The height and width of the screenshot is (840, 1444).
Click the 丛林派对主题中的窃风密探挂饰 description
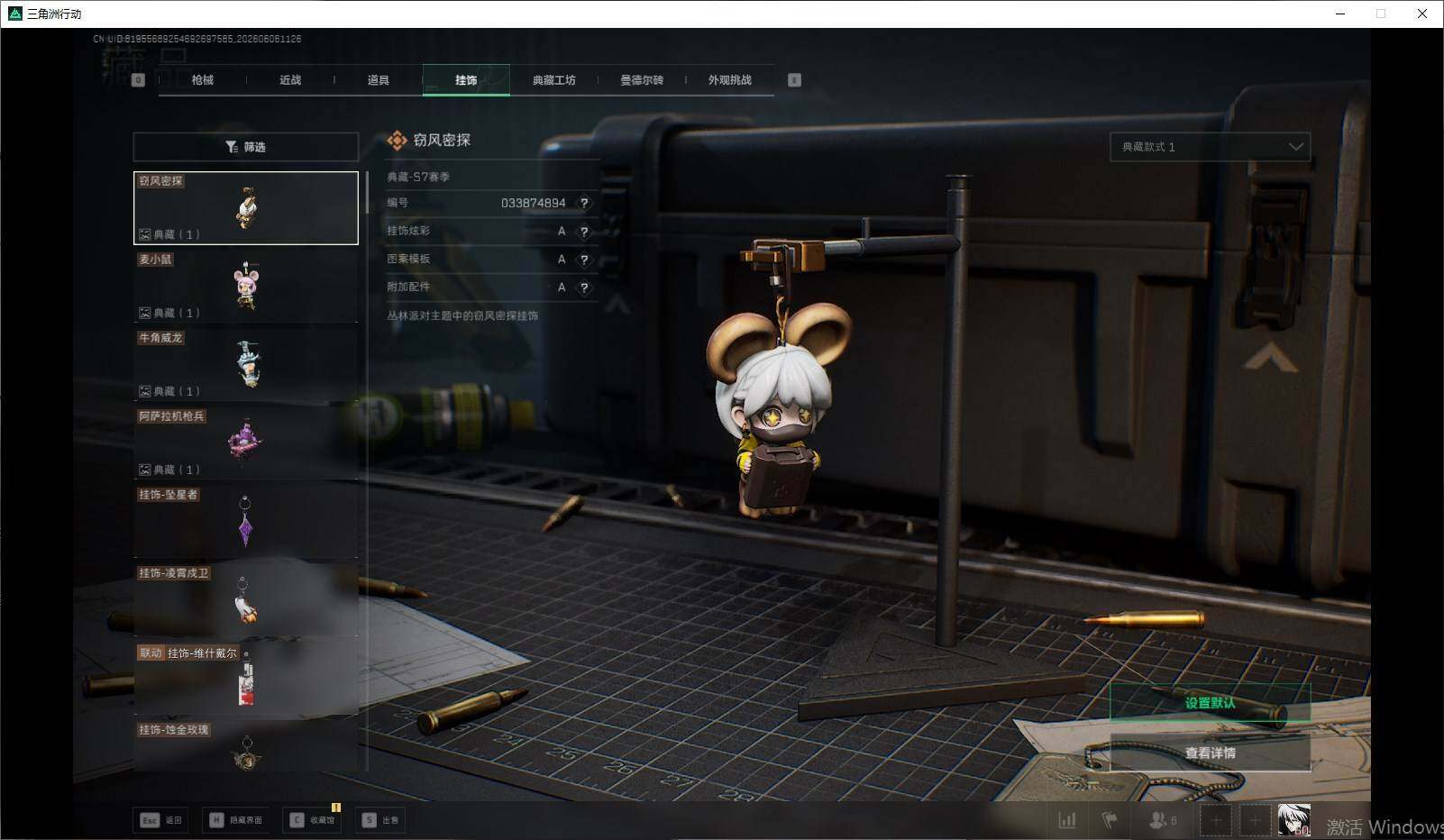[462, 316]
